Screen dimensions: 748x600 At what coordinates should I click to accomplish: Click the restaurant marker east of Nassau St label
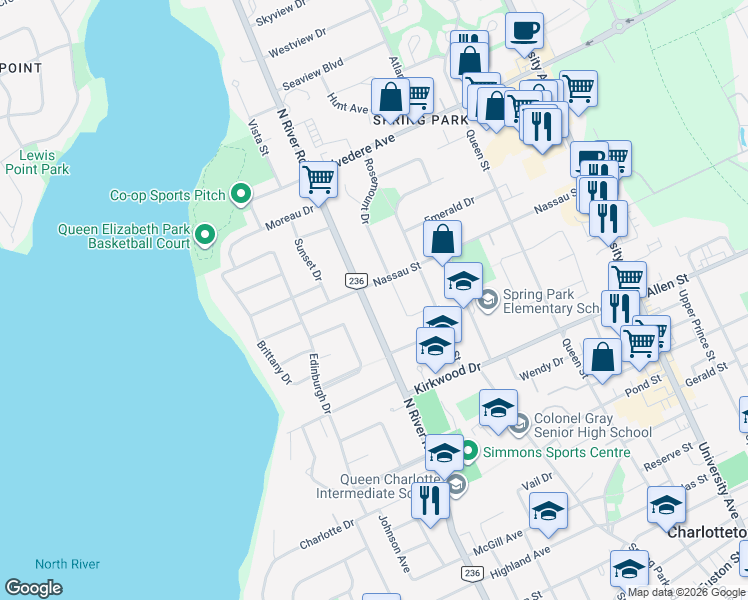[608, 221]
